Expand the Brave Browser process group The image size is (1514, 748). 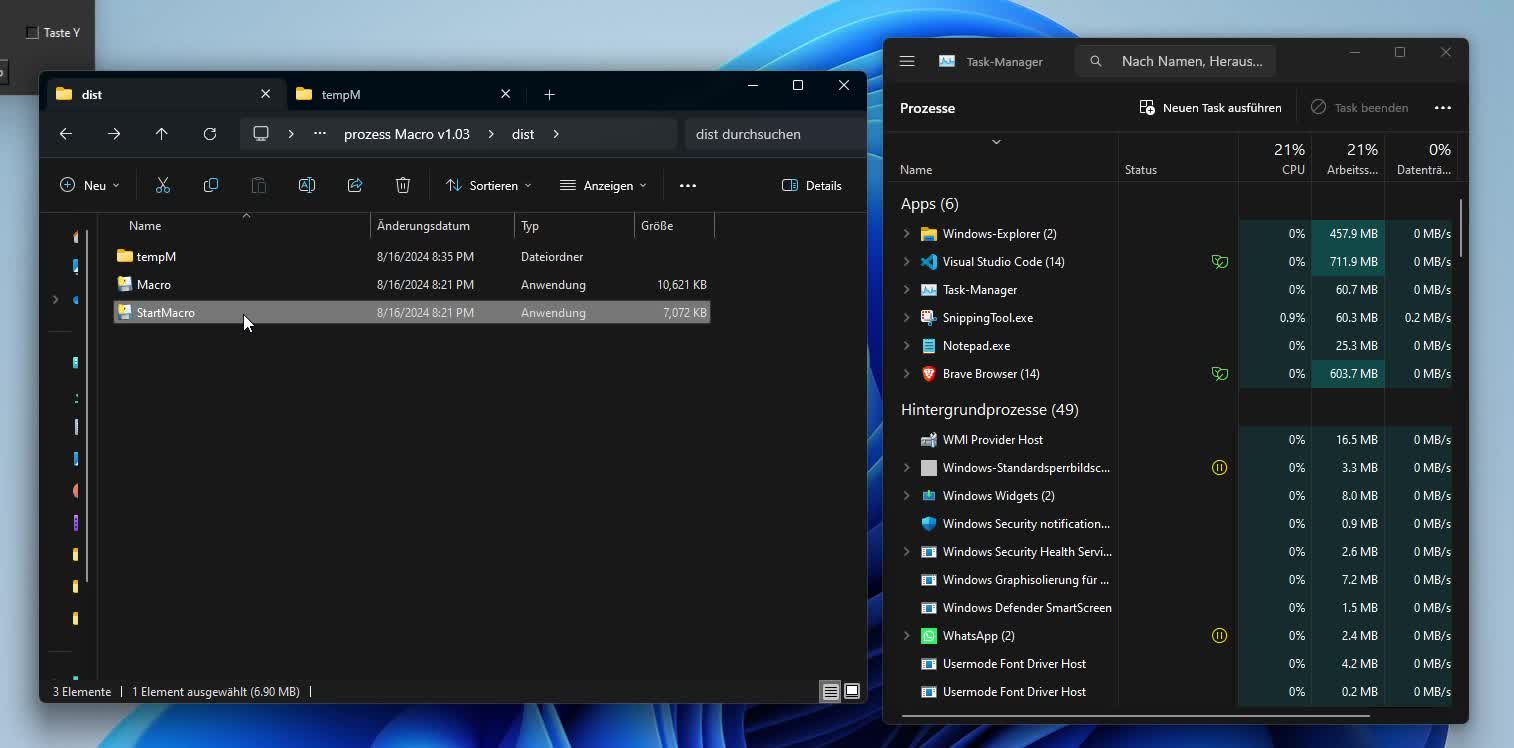tap(907, 374)
